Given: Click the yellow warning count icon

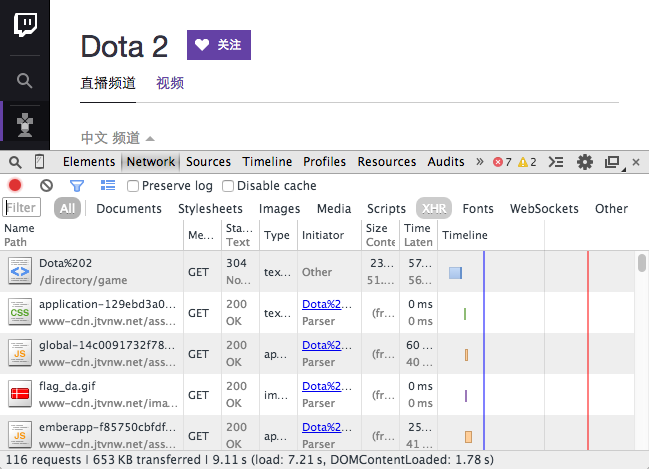Looking at the screenshot, I should tap(523, 162).
